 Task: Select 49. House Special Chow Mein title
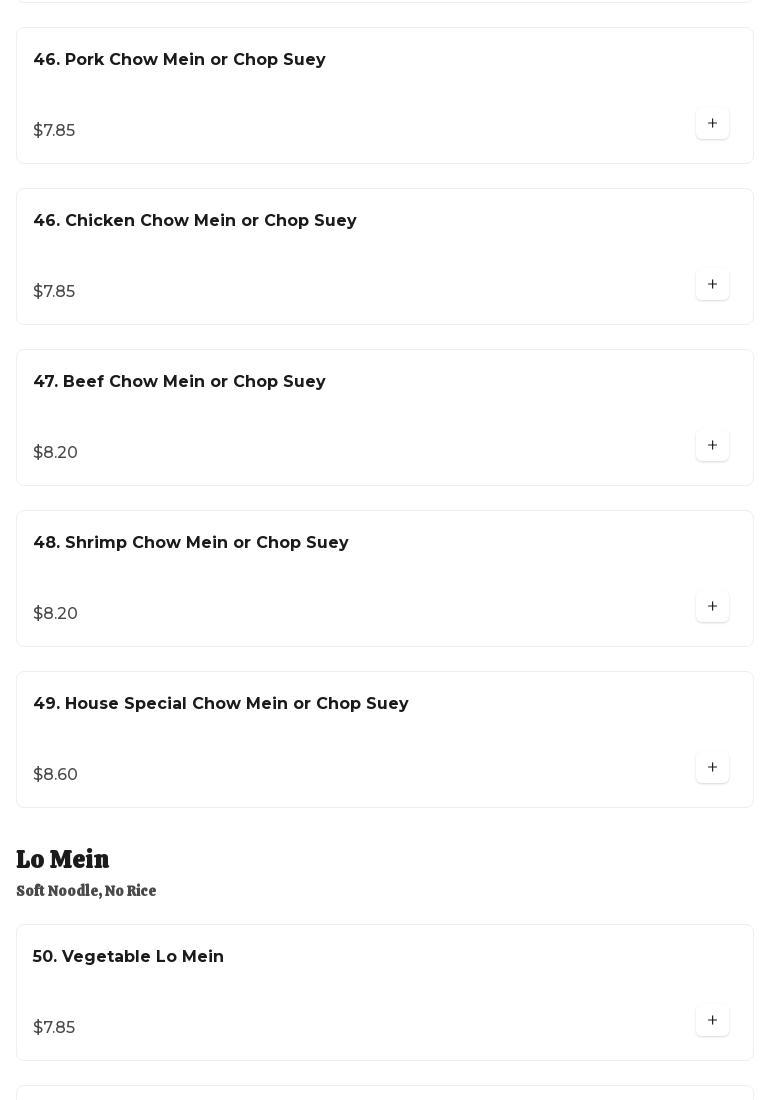(x=221, y=704)
